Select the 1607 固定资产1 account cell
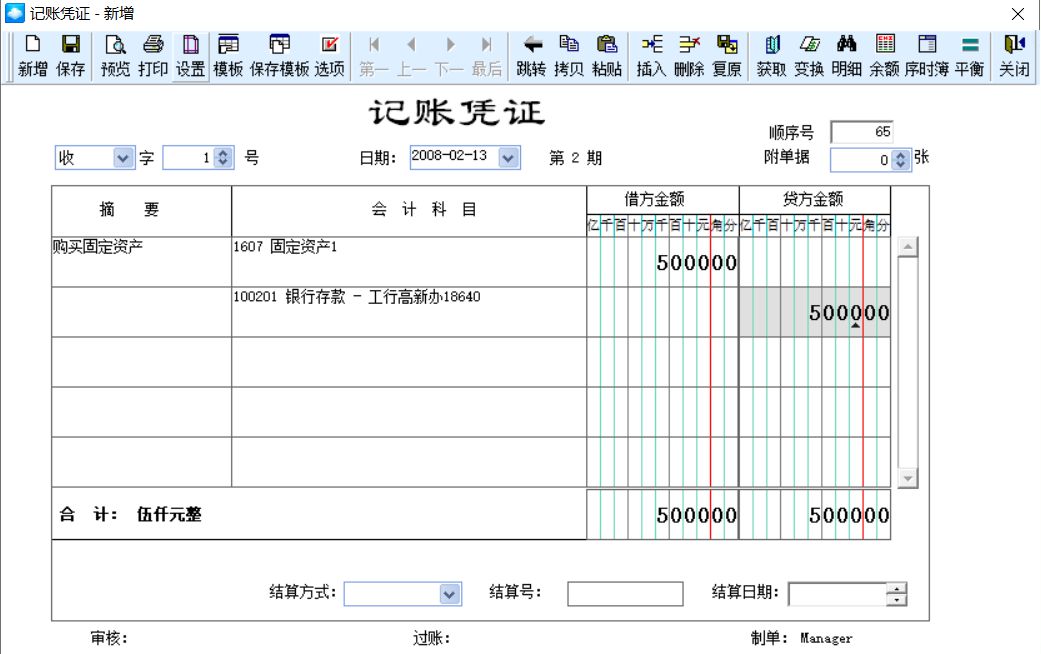This screenshot has height=654, width=1041. click(409, 262)
